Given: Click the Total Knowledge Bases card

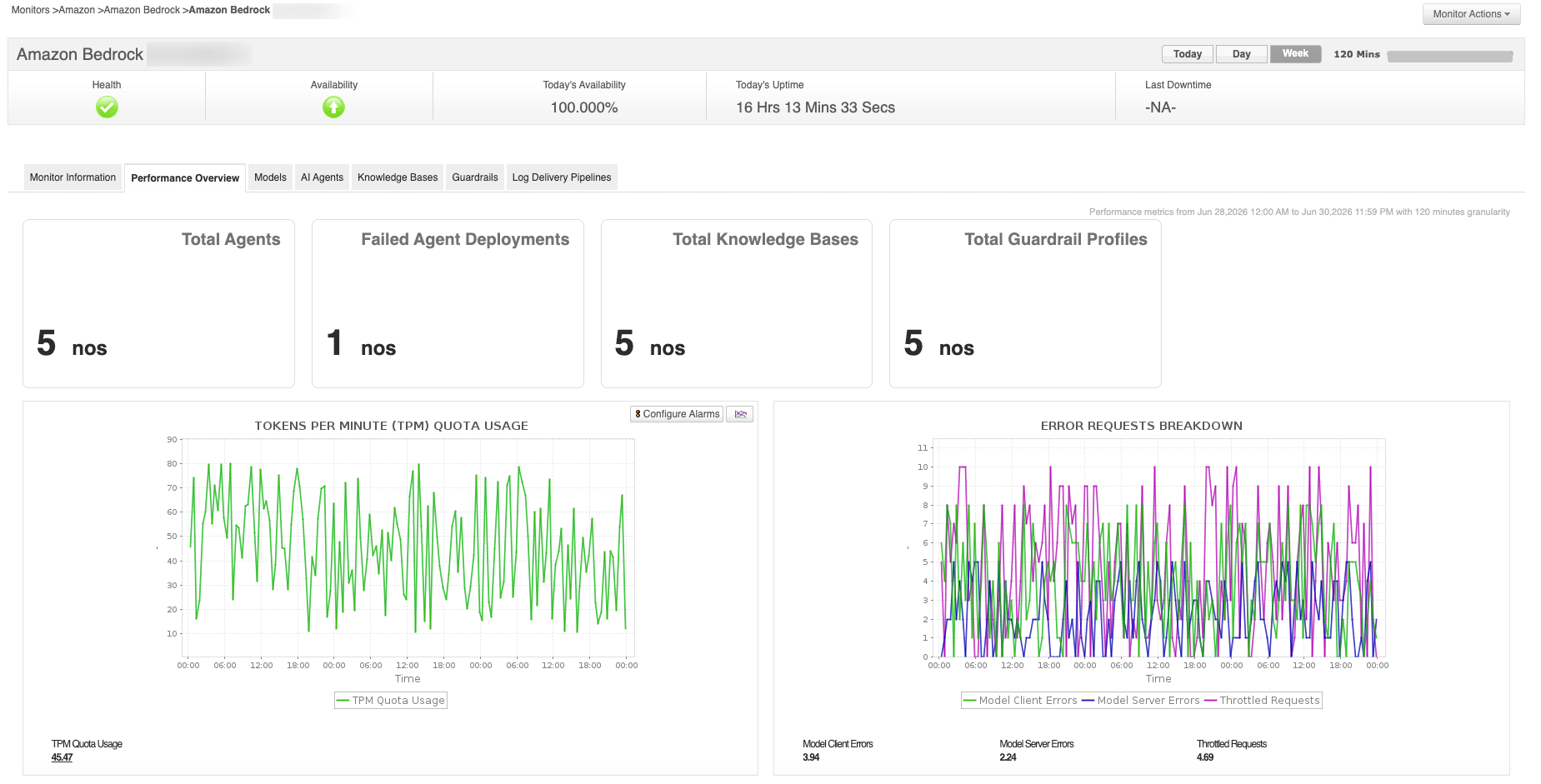Looking at the screenshot, I should [737, 303].
